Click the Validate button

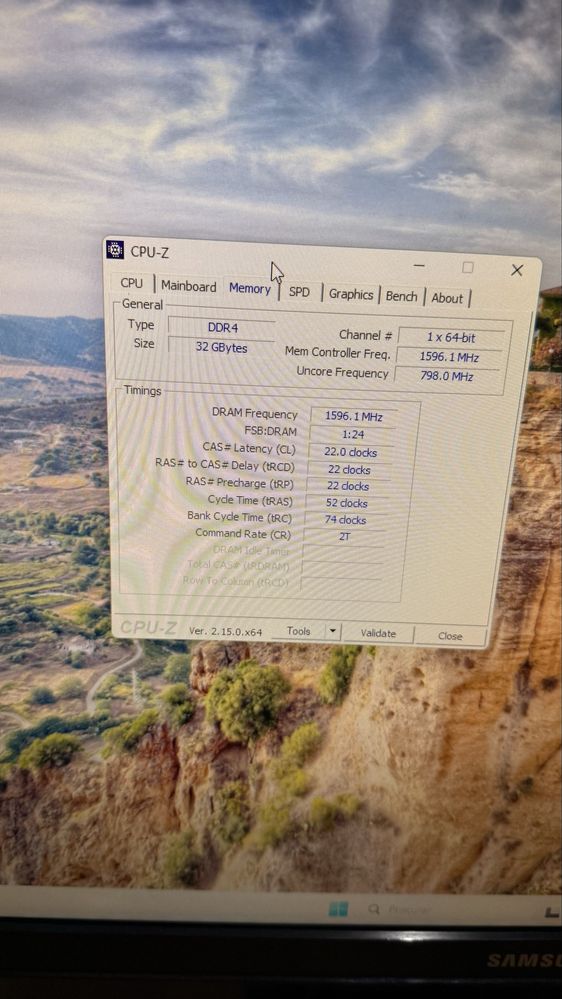pos(378,633)
